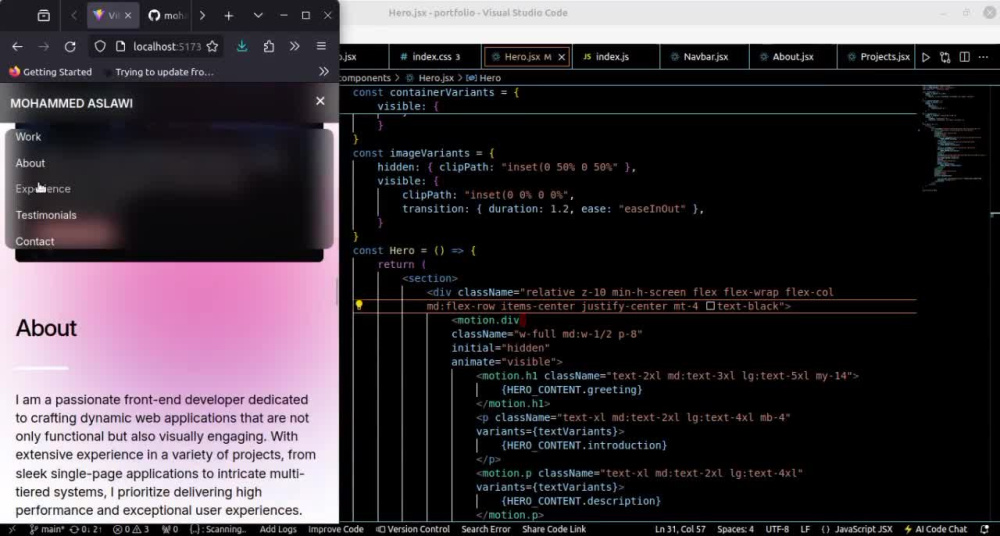
Task: Run code with play icon
Action: click(926, 57)
